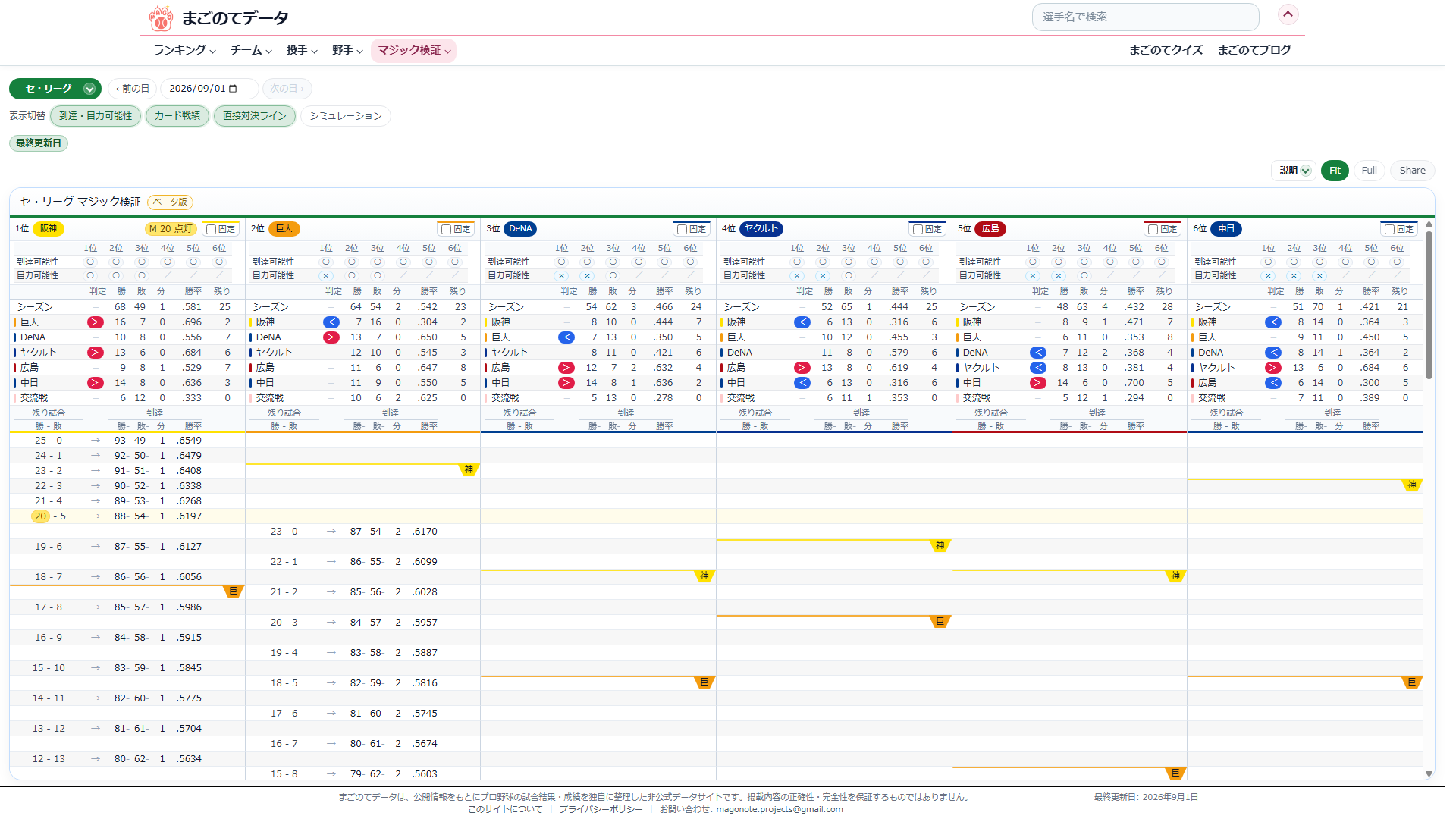Open the 説明 dropdown
Screen dimensions: 1456x819
(1294, 171)
